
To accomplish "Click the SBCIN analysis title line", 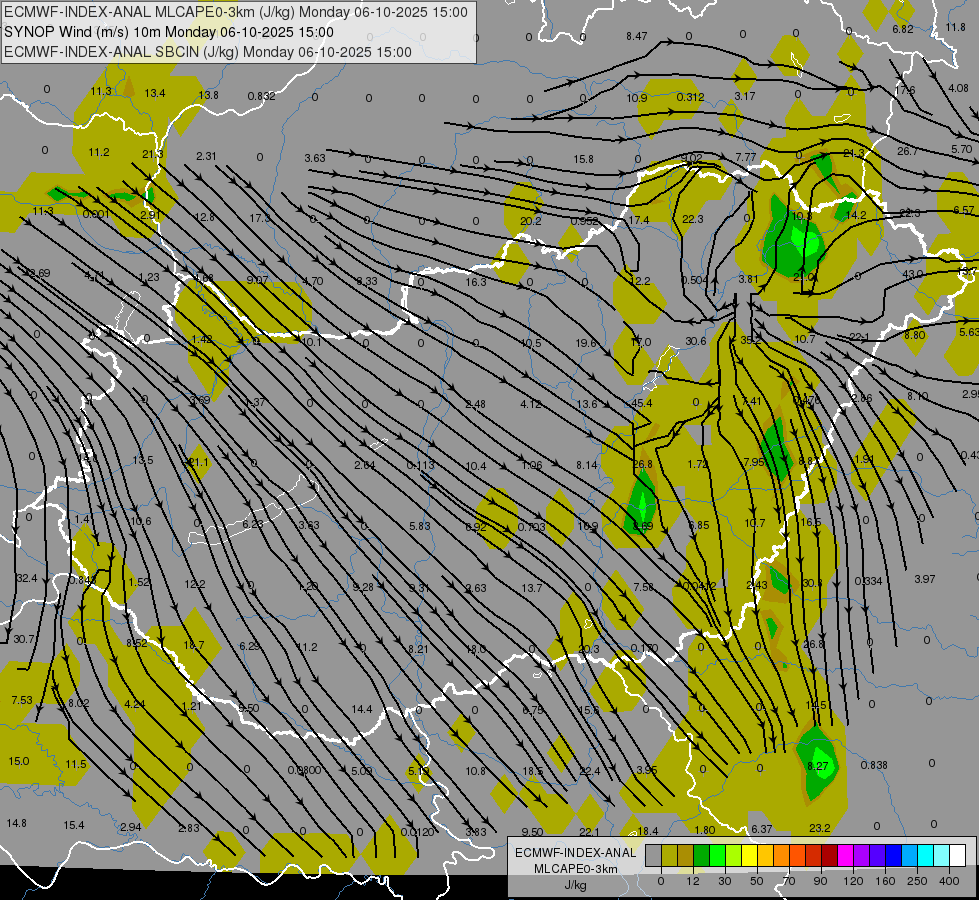I will [x=208, y=52].
